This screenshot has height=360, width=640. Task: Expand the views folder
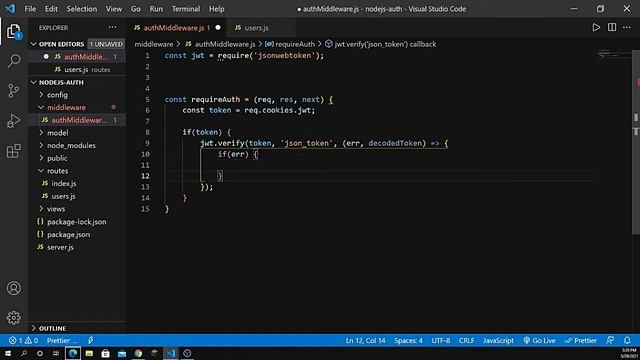click(x=78, y=209)
